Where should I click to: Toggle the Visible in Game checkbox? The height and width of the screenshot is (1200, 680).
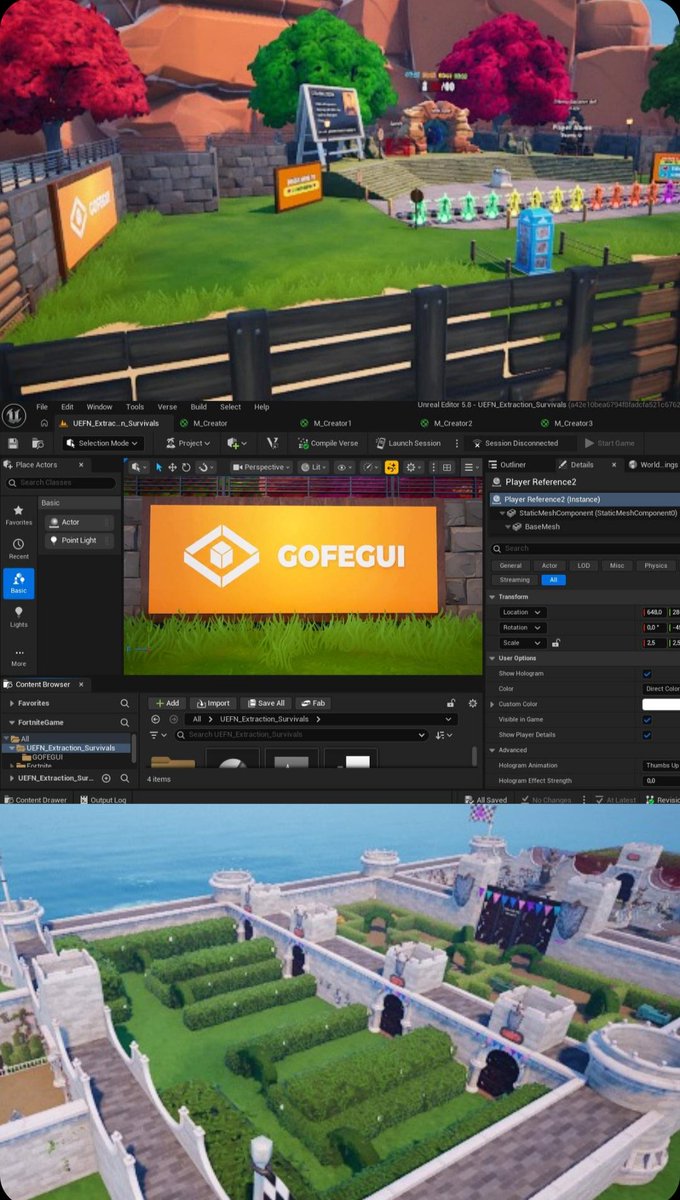[x=647, y=719]
